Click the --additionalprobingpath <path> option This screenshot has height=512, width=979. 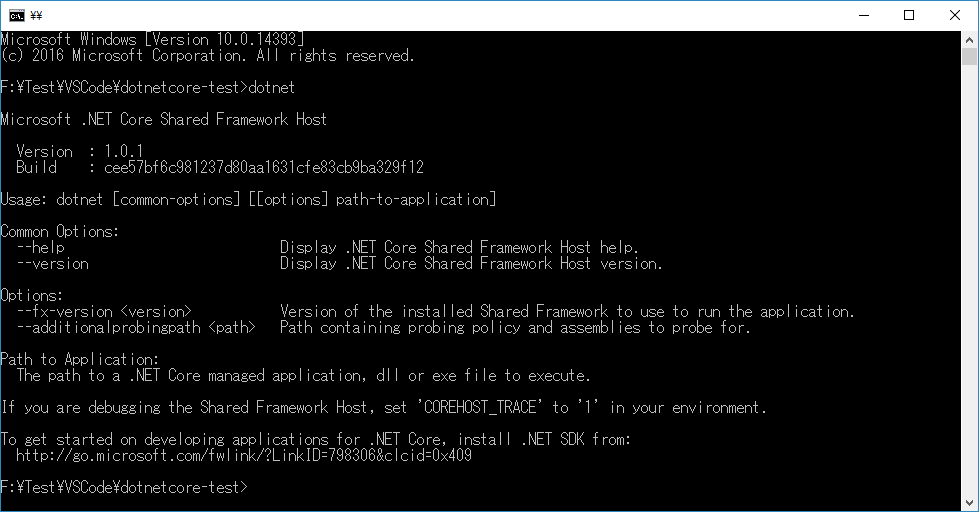coord(136,327)
